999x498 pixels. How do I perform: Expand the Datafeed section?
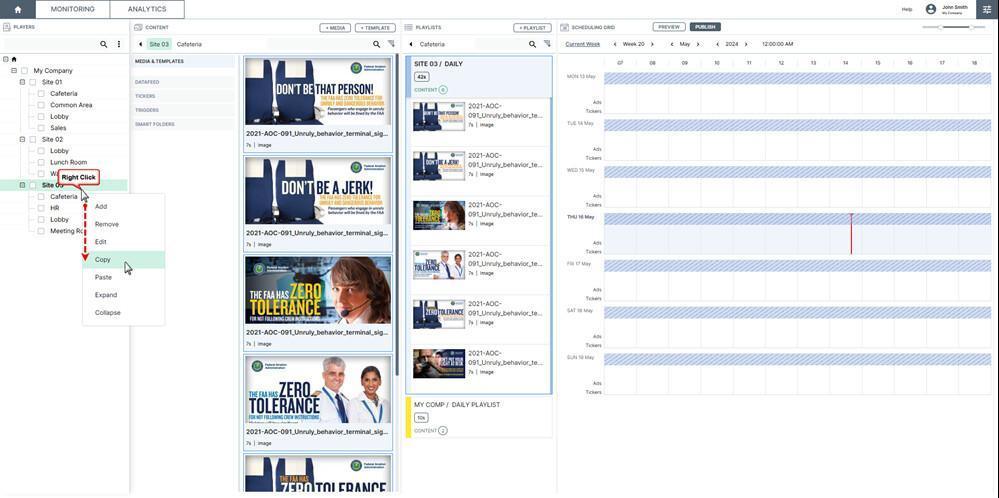[x=184, y=82]
